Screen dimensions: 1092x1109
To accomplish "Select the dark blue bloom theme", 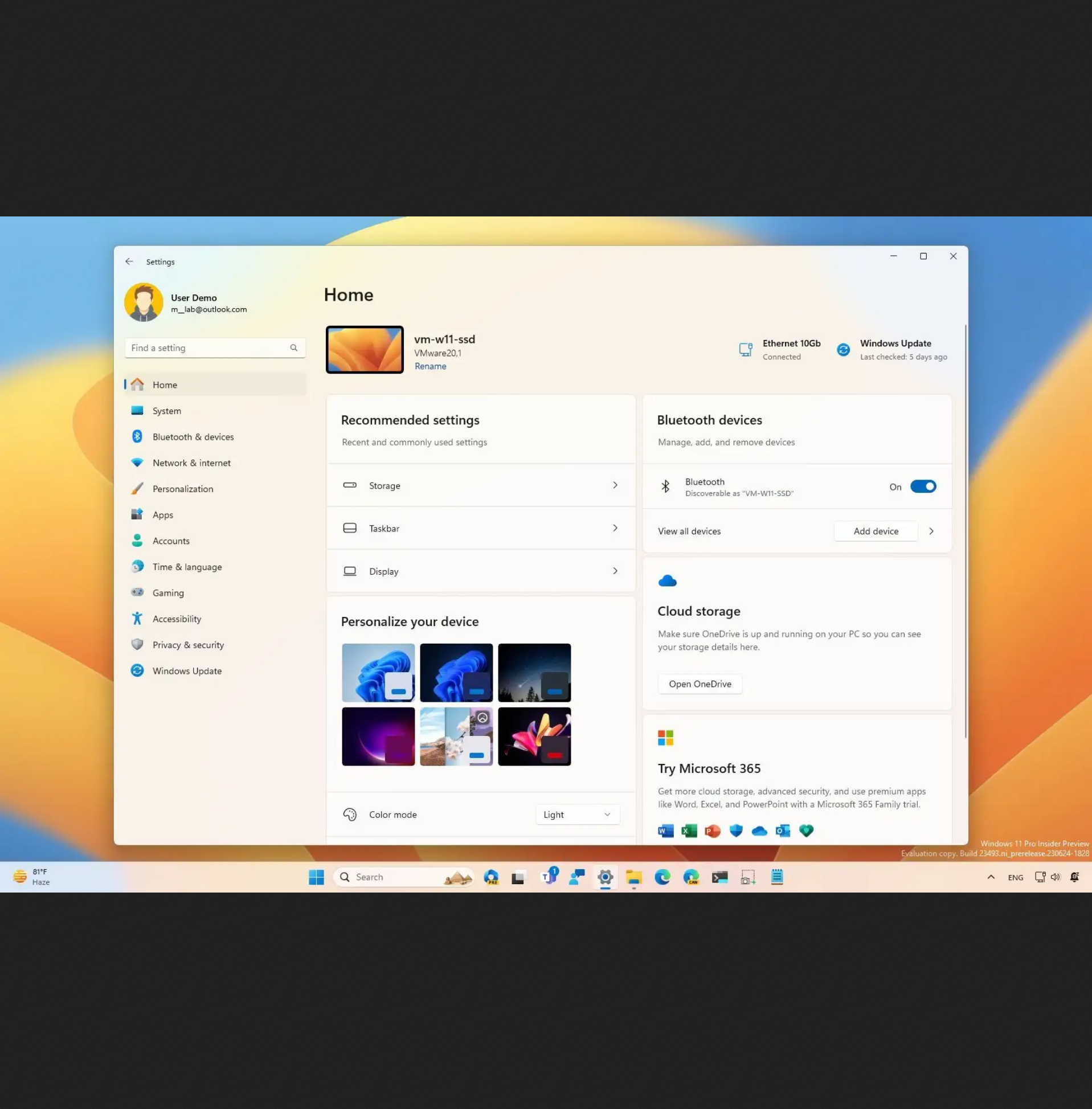I will (x=456, y=673).
